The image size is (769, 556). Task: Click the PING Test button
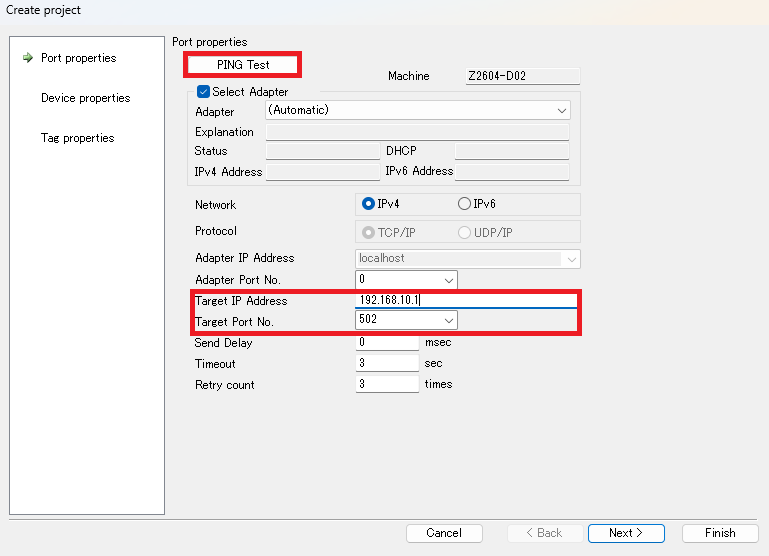(x=243, y=65)
